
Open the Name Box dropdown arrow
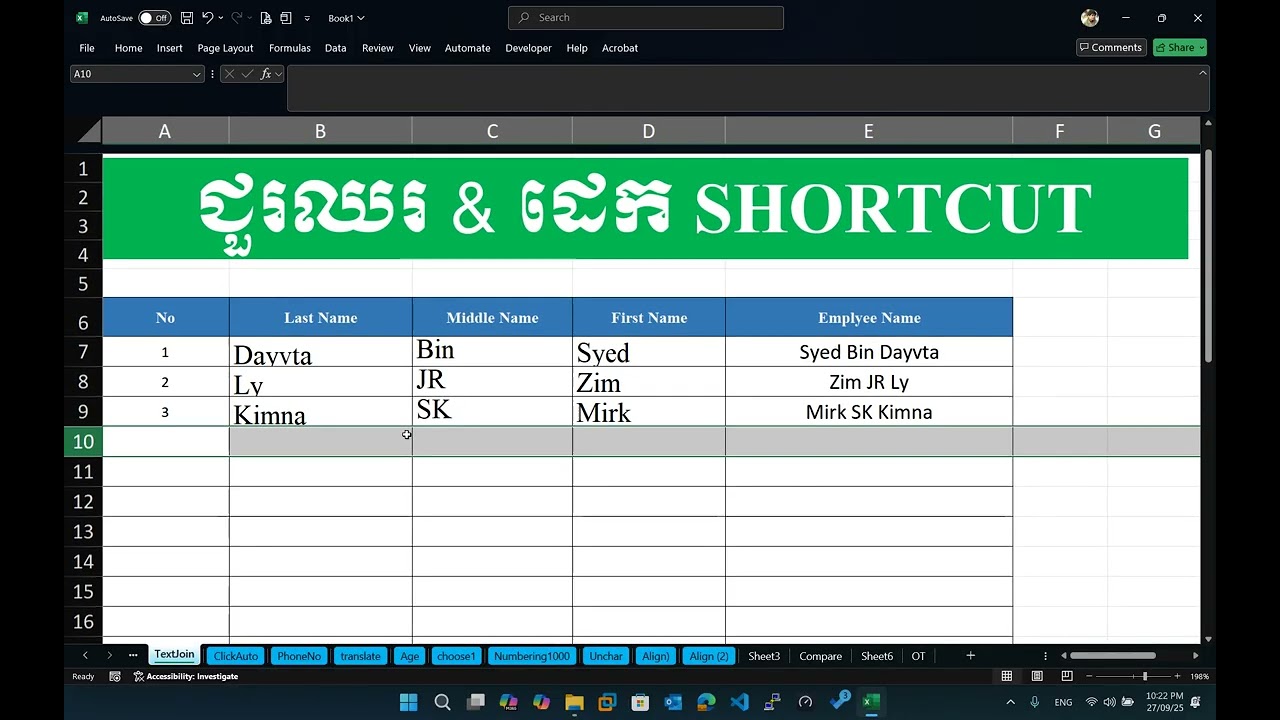coord(196,74)
